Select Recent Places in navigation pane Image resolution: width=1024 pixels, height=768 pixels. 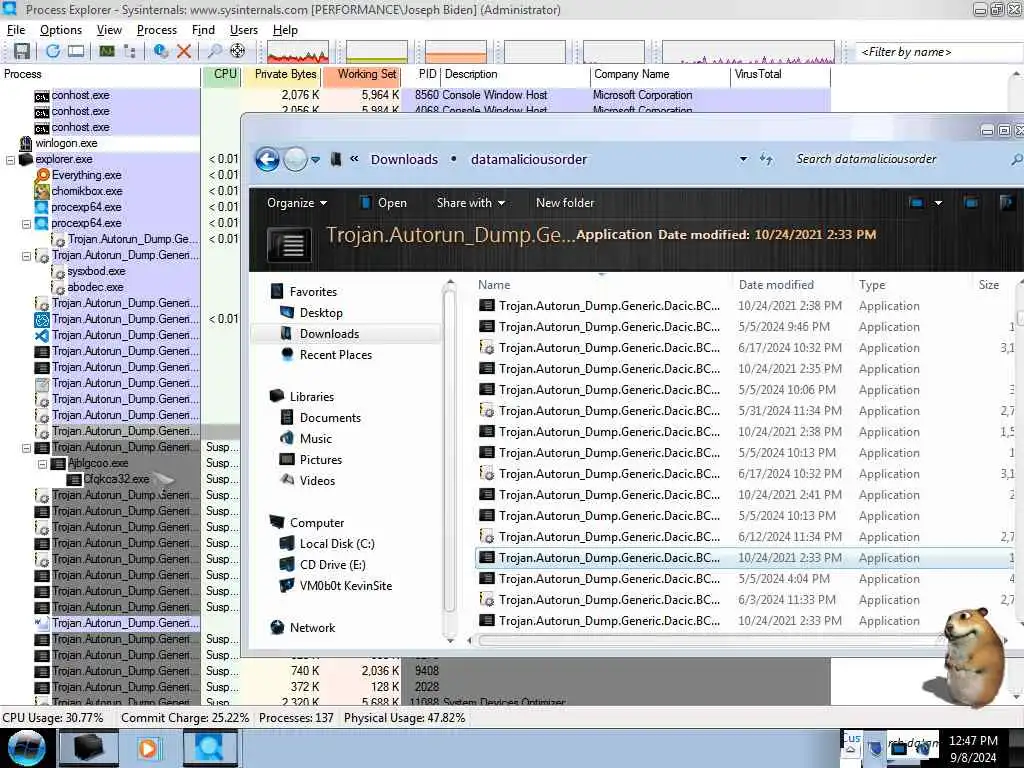336,355
